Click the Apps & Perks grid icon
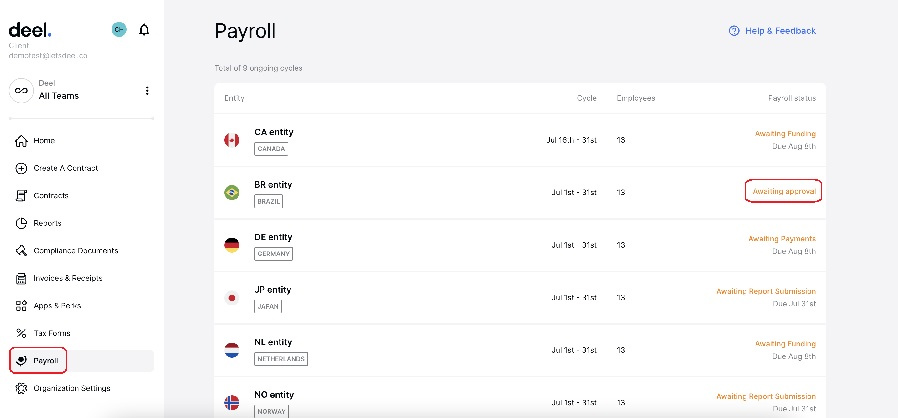This screenshot has width=898, height=418. coord(21,306)
